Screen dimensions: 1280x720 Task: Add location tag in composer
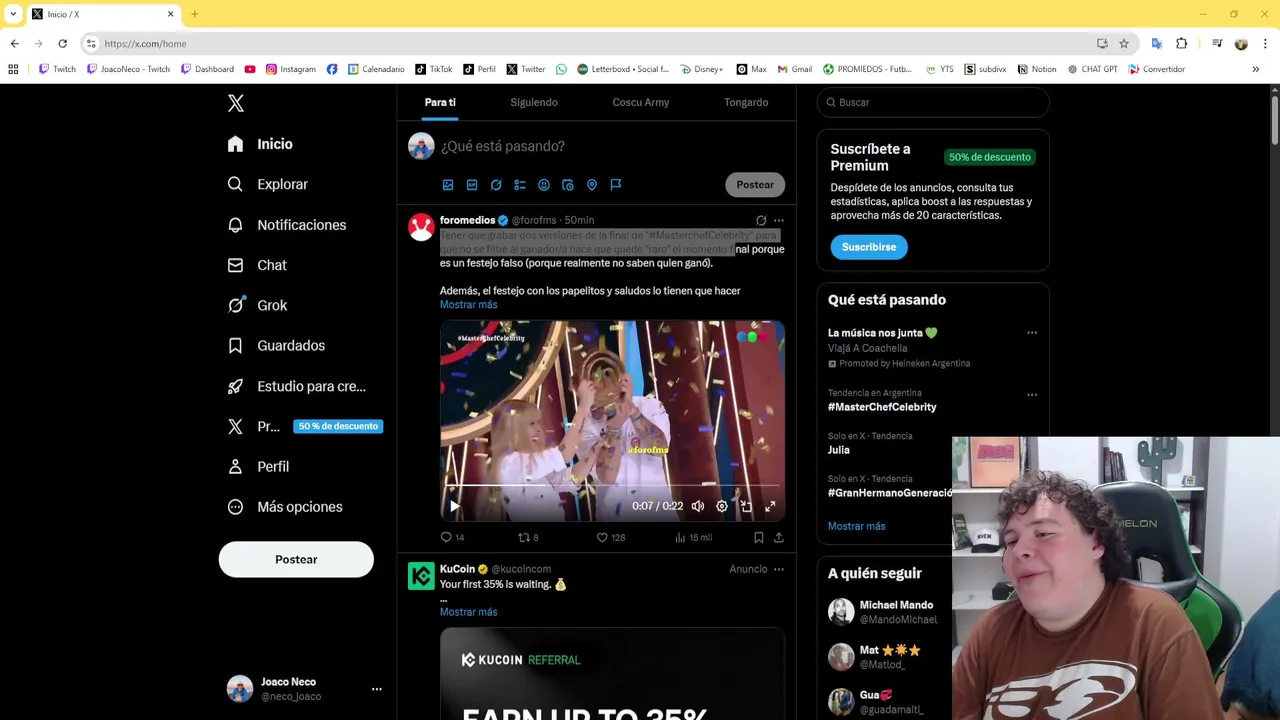point(592,185)
